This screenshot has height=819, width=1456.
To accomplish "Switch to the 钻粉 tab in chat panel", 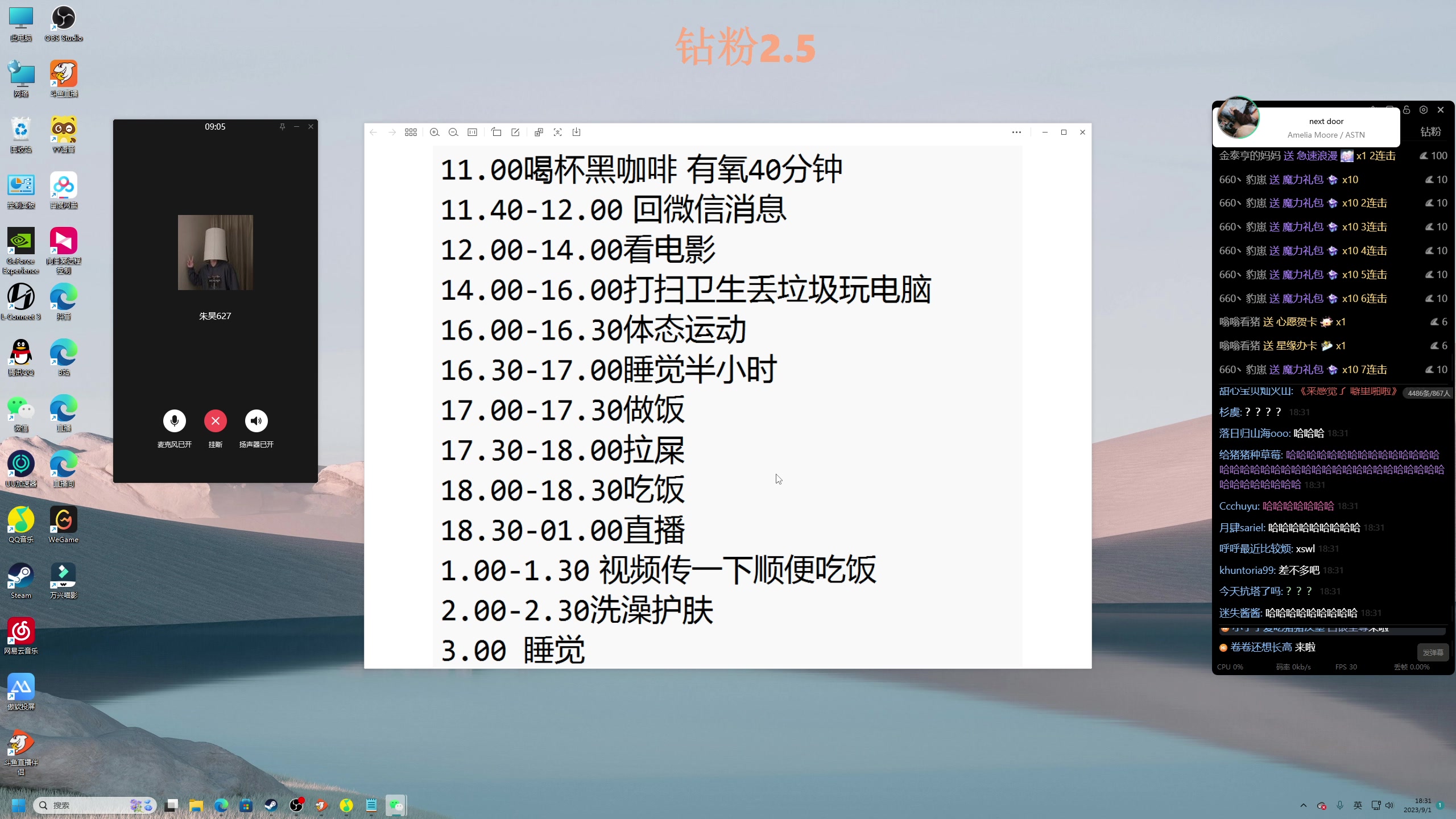I will point(1430,132).
